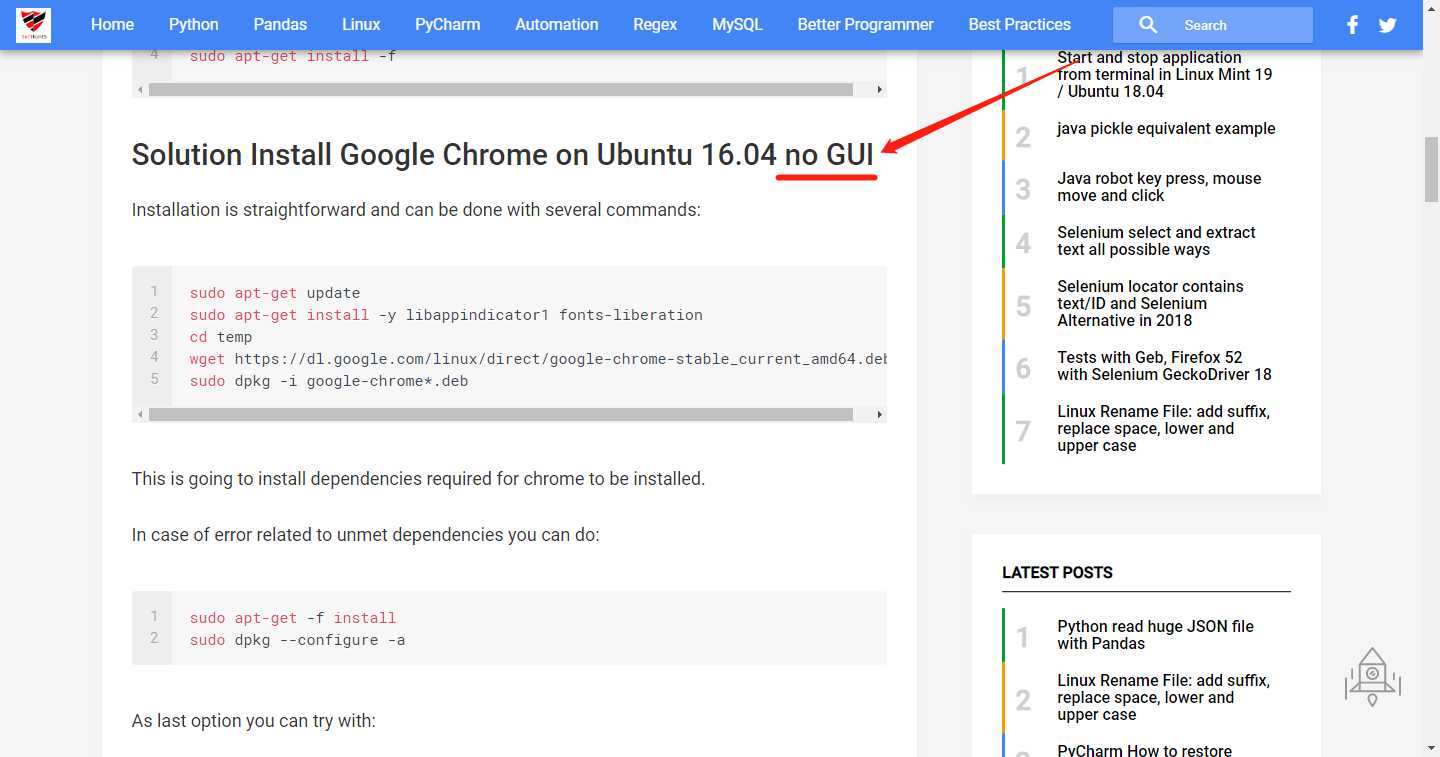
Task: Open popular post 'Linux Rename File: add suffix'
Action: click(1163, 428)
